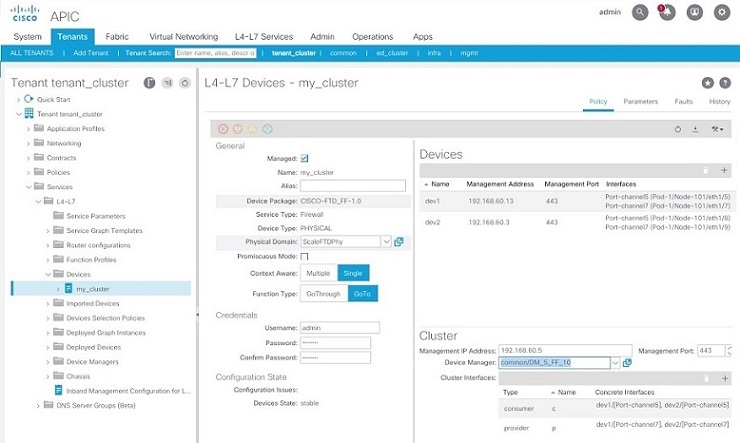Open the infra tenant link
The width and height of the screenshot is (740, 443).
(434, 53)
